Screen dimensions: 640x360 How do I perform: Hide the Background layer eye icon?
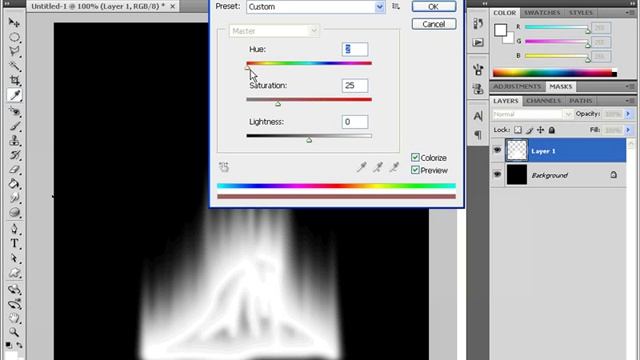click(497, 174)
